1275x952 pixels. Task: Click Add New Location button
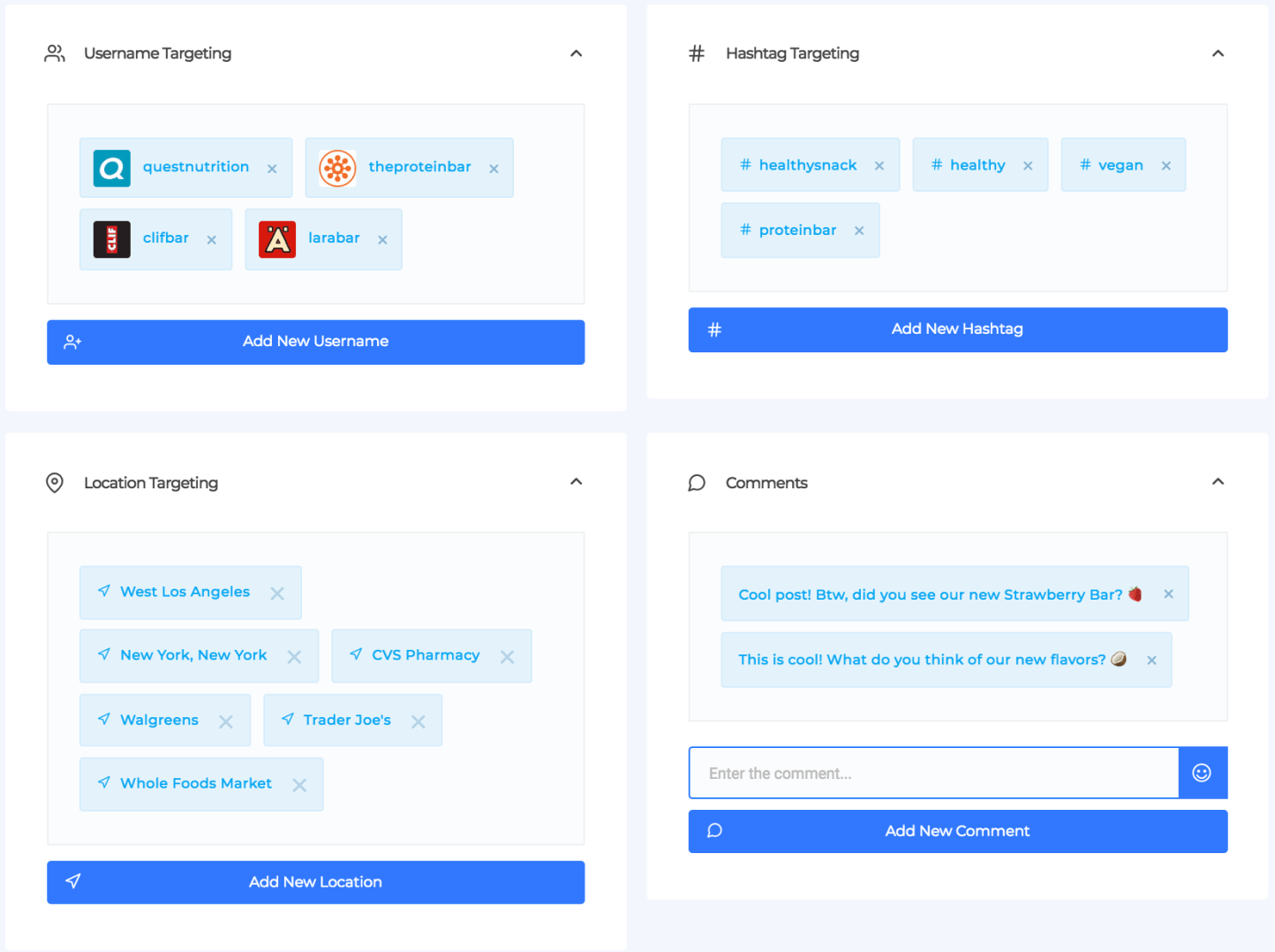pyautogui.click(x=315, y=882)
